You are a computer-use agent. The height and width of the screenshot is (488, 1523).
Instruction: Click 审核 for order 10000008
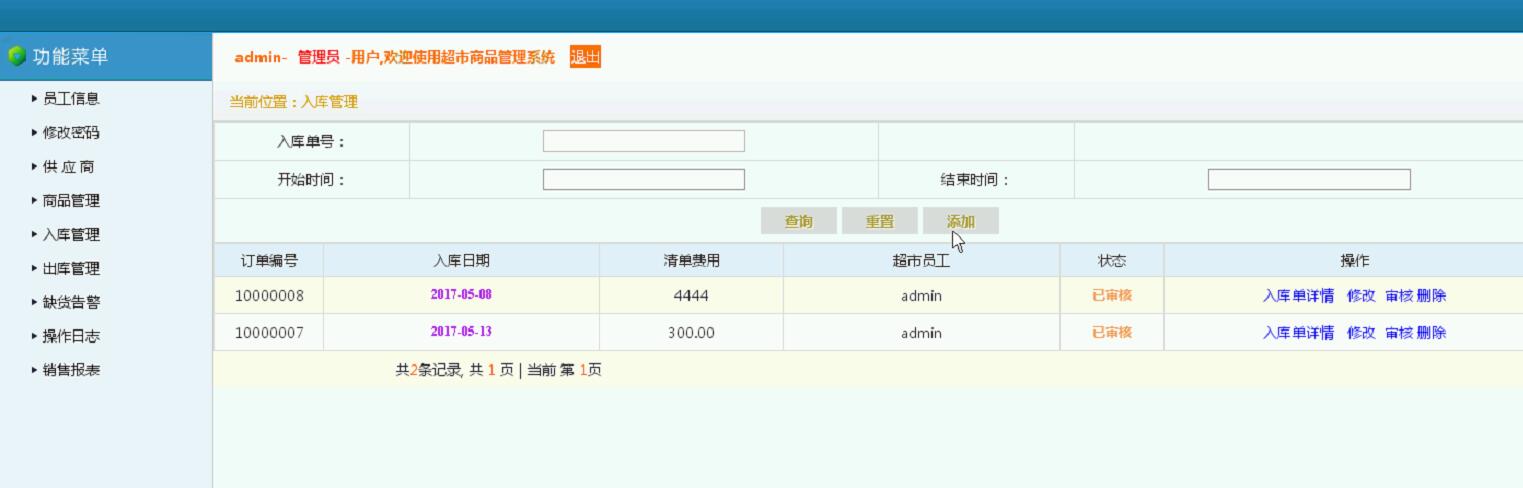(x=1399, y=296)
